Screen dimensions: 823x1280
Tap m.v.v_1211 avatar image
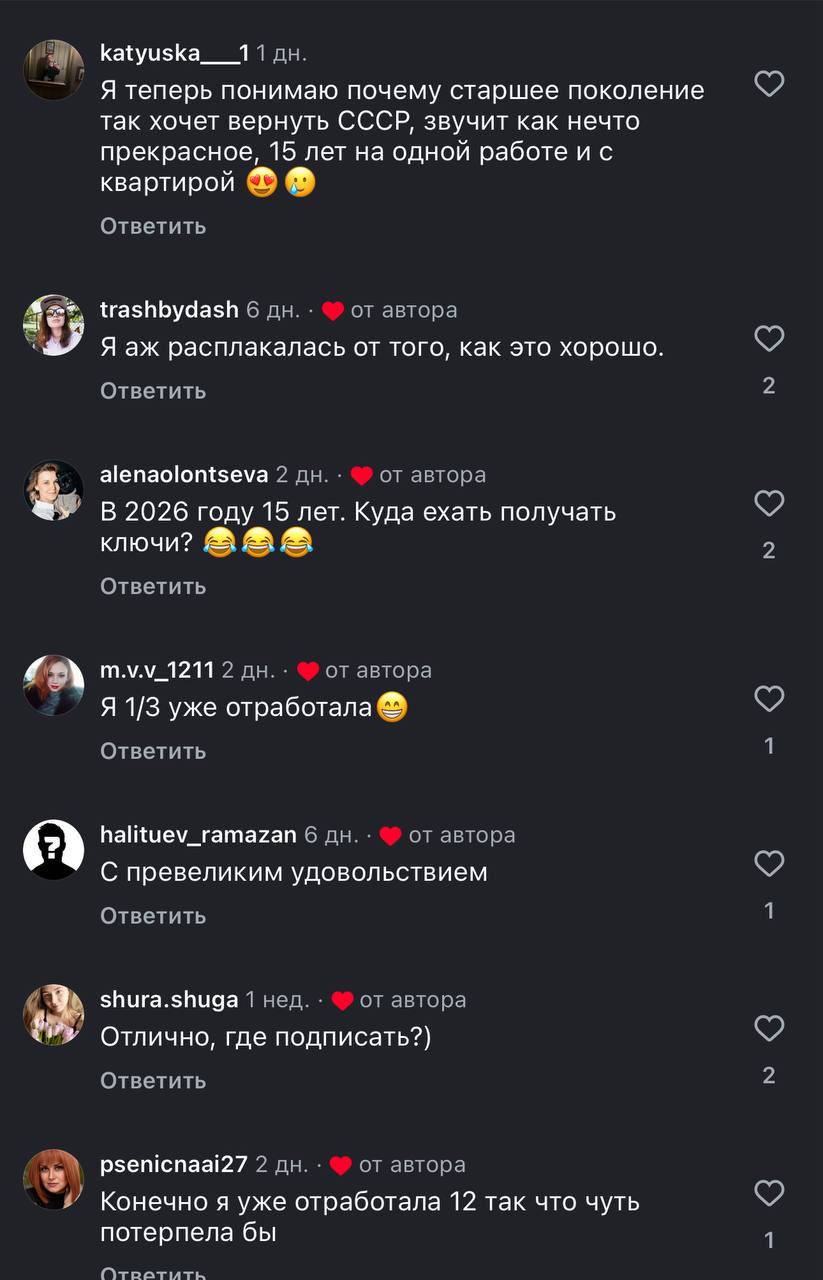[x=53, y=685]
